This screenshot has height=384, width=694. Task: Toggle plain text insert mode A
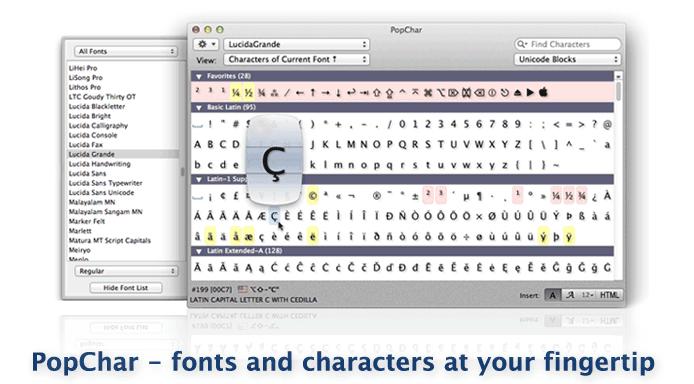tap(552, 295)
